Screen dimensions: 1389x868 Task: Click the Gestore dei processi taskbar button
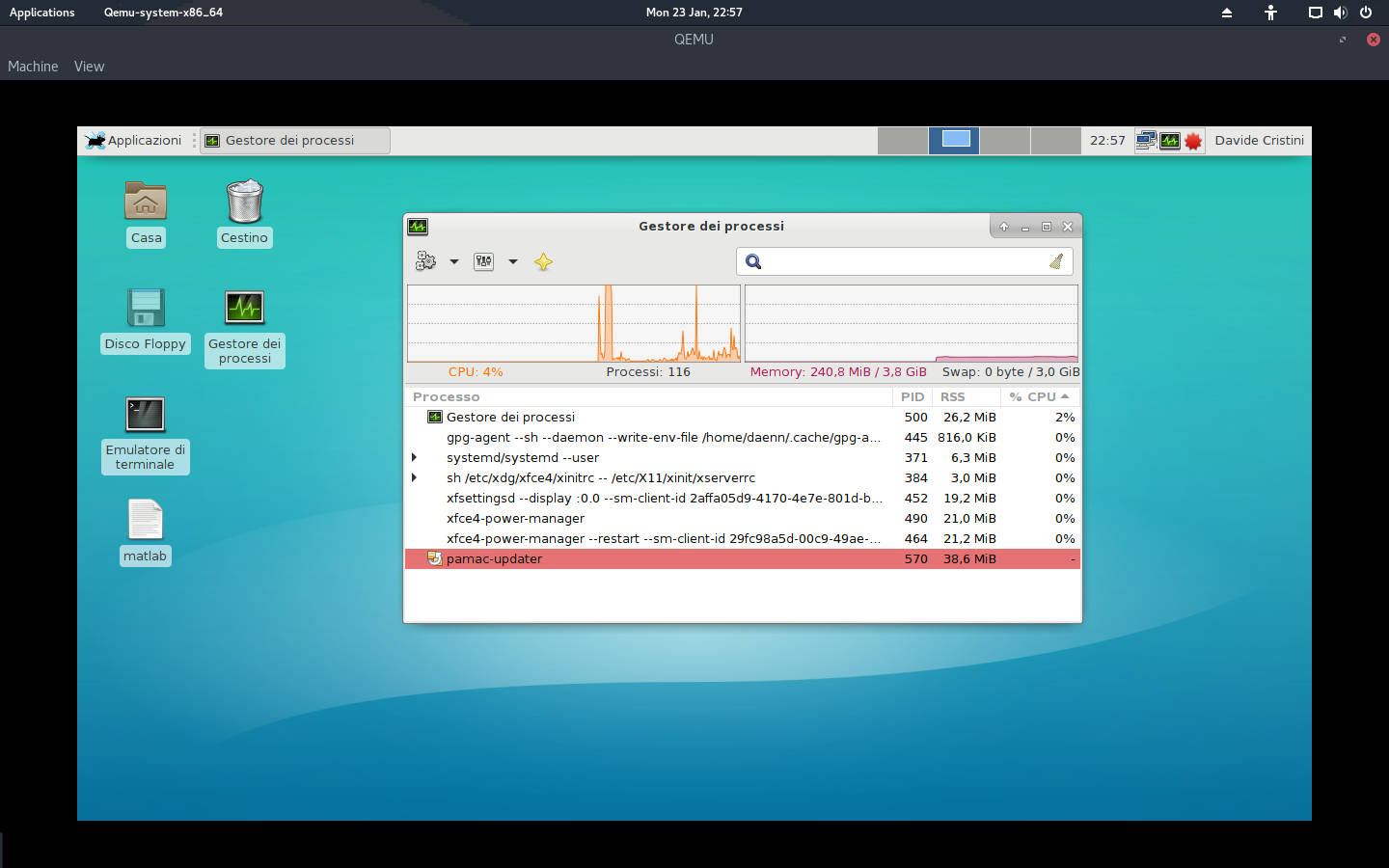pos(295,141)
